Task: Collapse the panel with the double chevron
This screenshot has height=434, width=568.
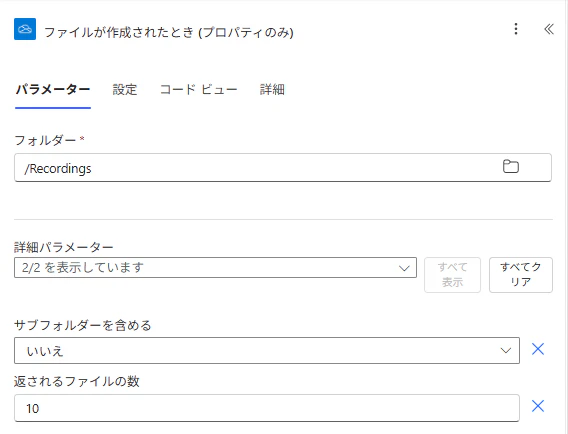Action: [x=549, y=29]
